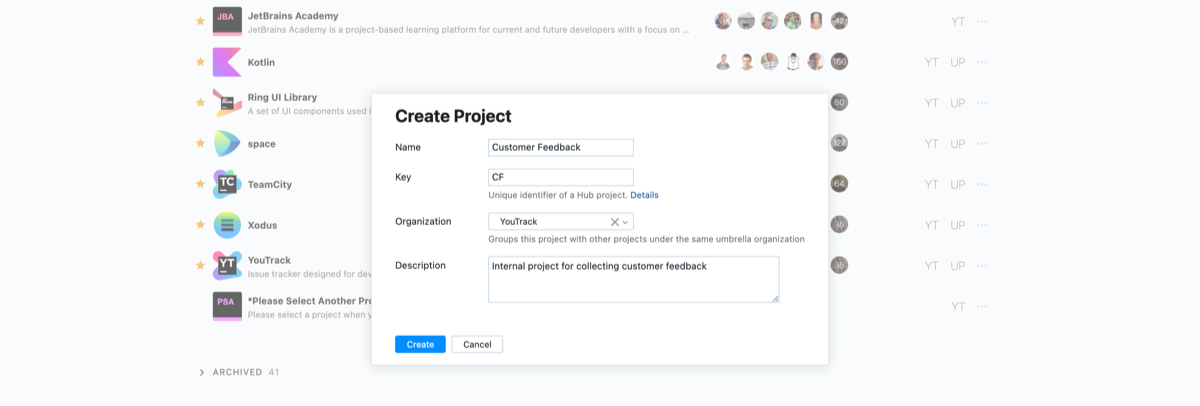Click the Cancel button

477,344
